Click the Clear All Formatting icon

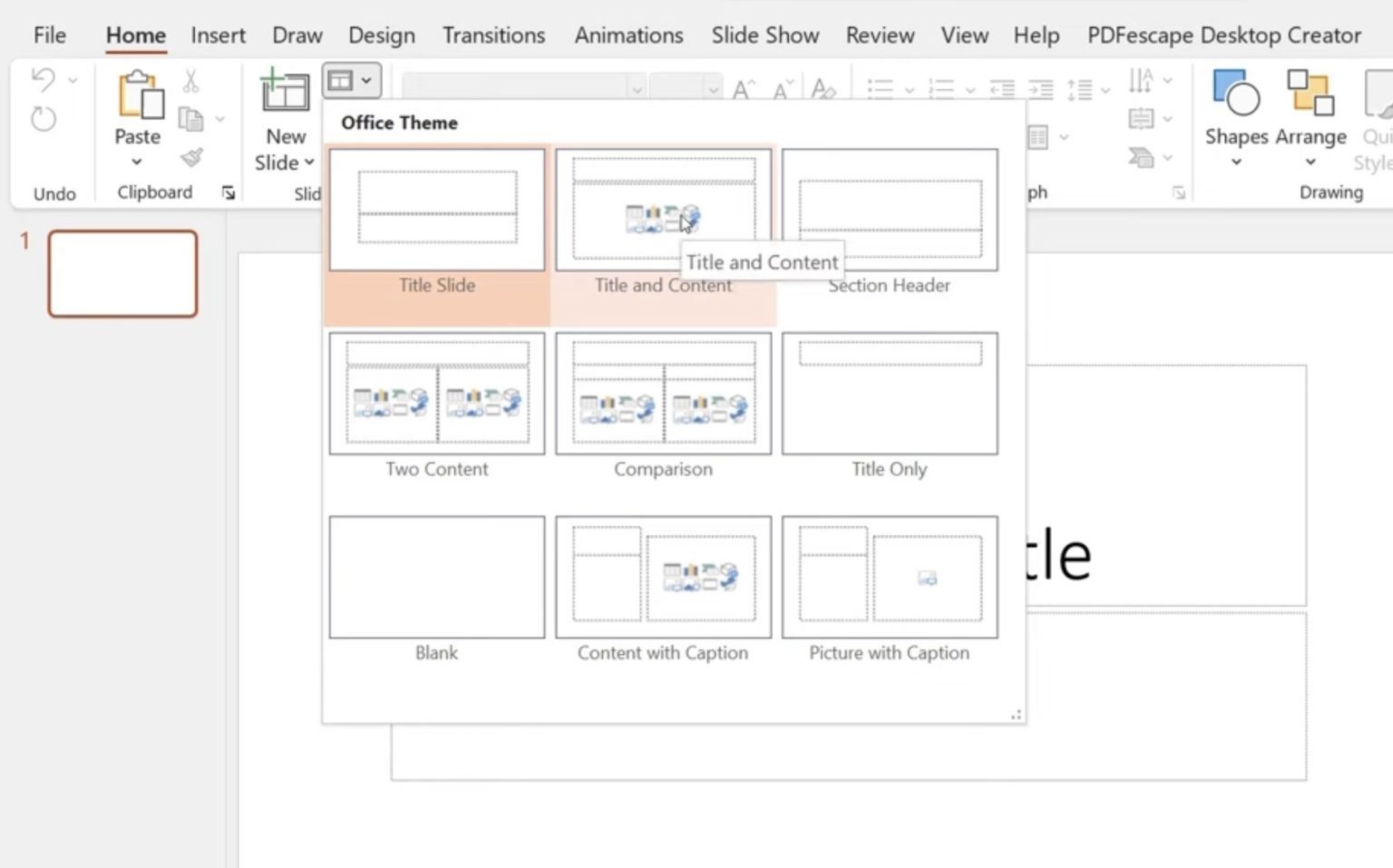[822, 88]
